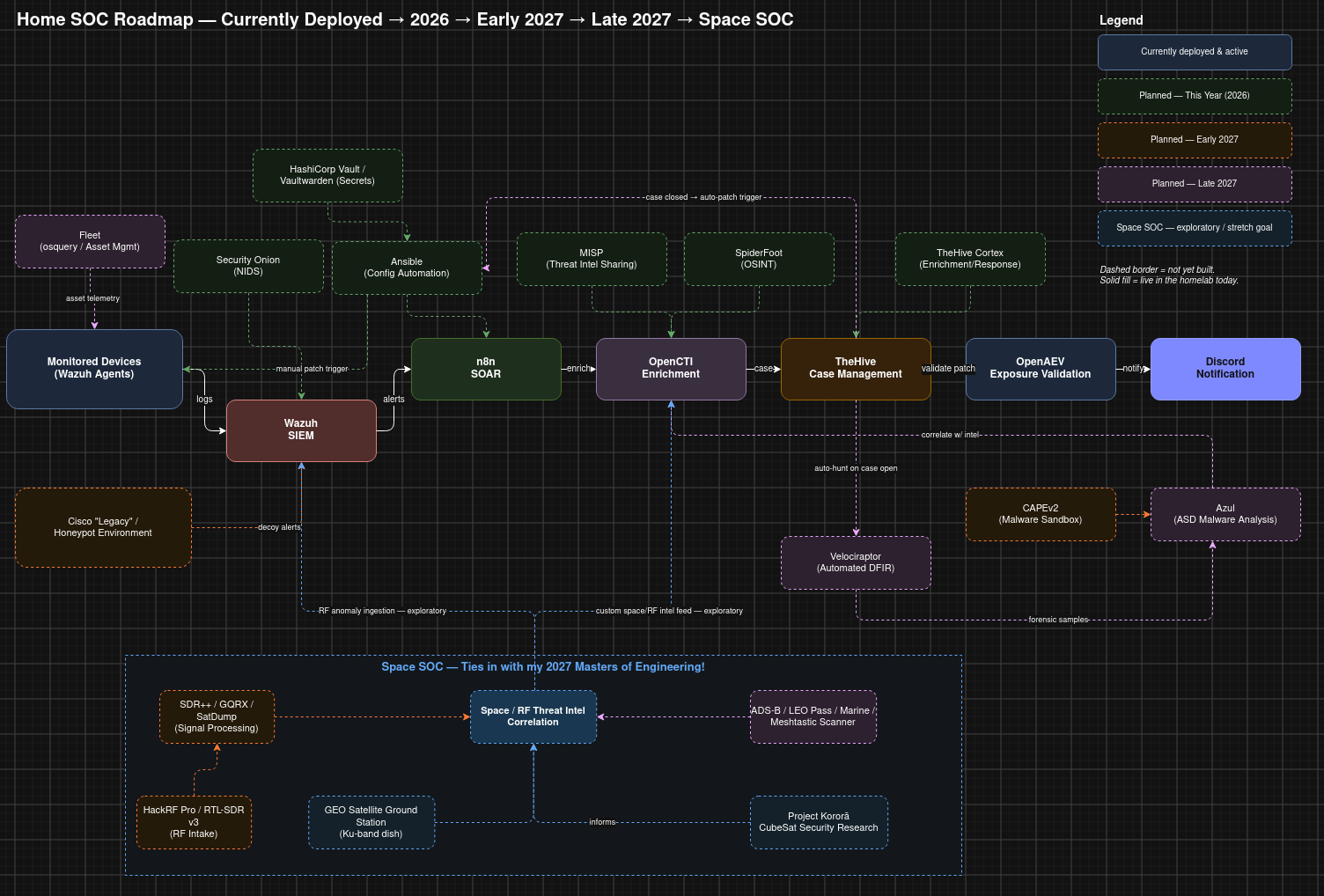Image resolution: width=1324 pixels, height=896 pixels.
Task: Click the "forensic samples" edge label
Action: coord(1058,620)
